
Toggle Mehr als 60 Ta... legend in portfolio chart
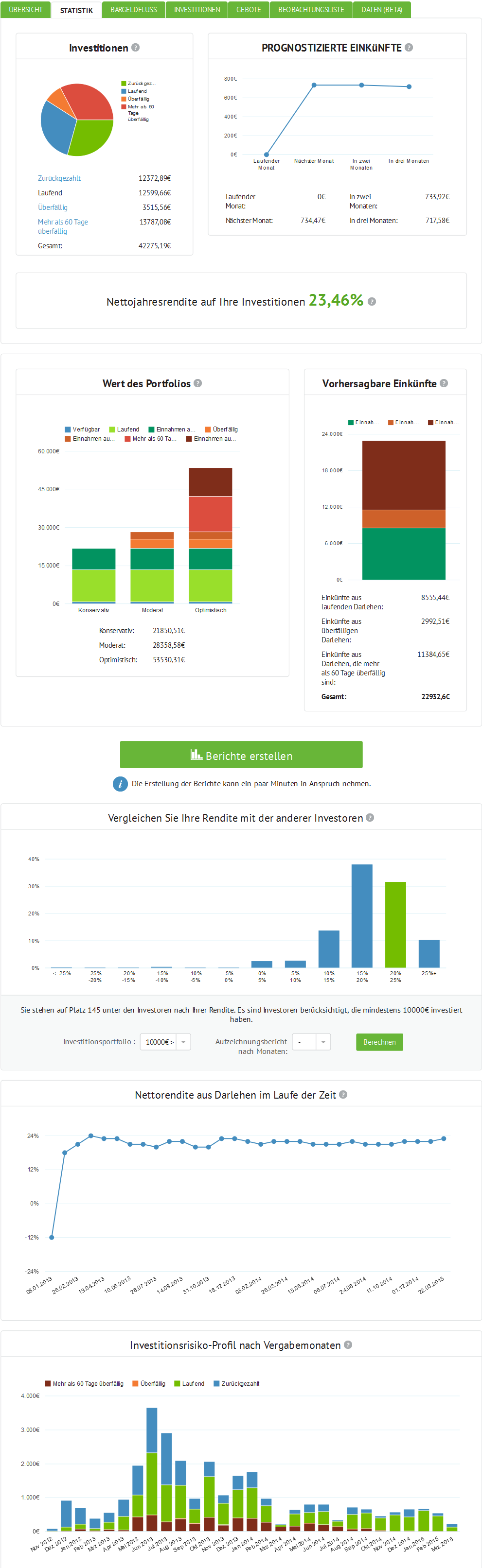tap(150, 439)
